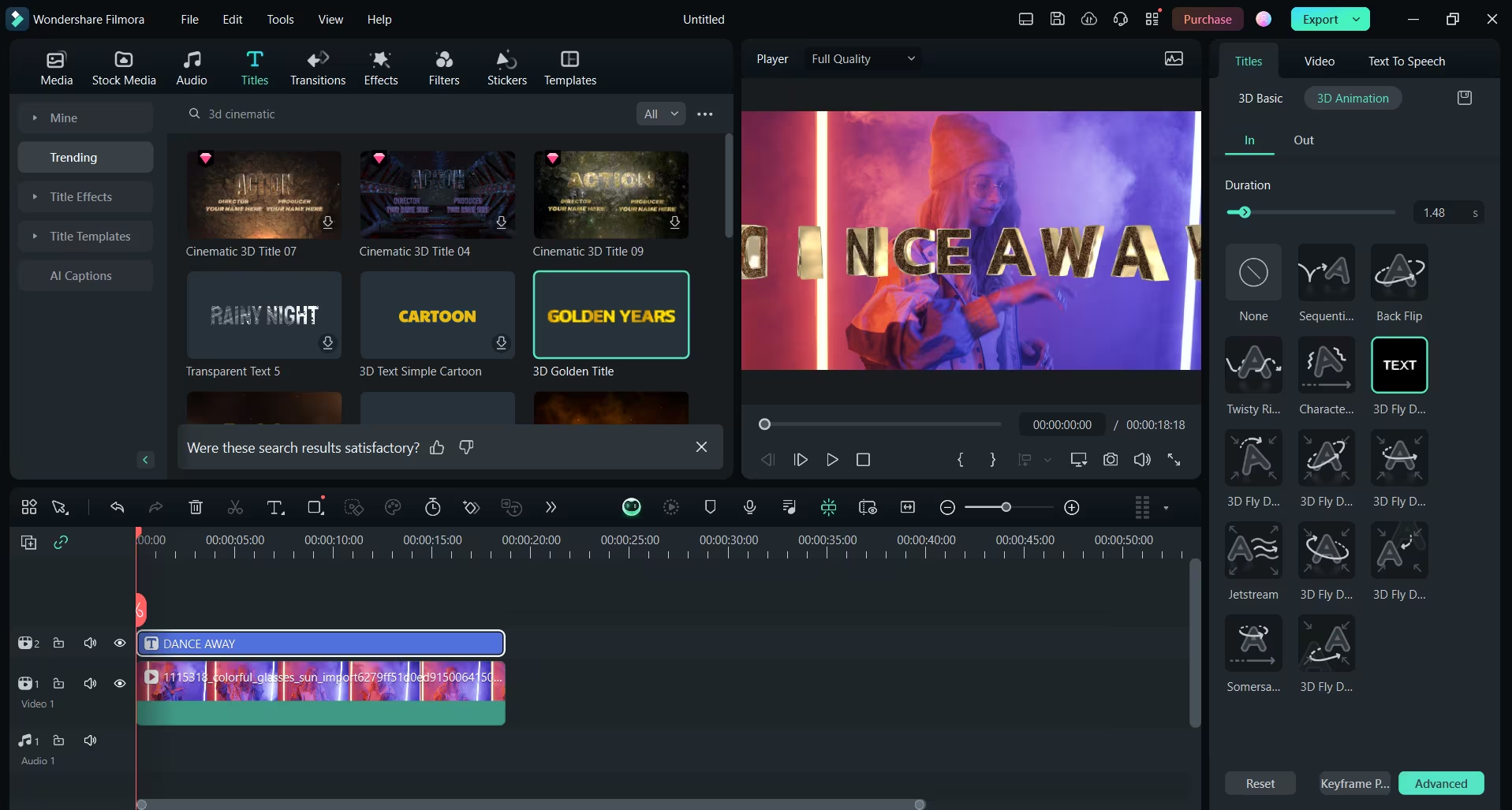Open the Transitions panel
Viewport: 1512px width, 810px height.
click(x=317, y=68)
